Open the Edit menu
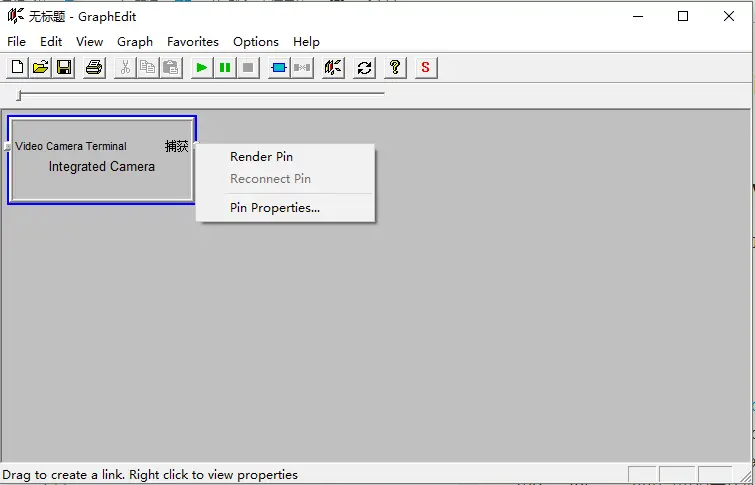 click(51, 42)
